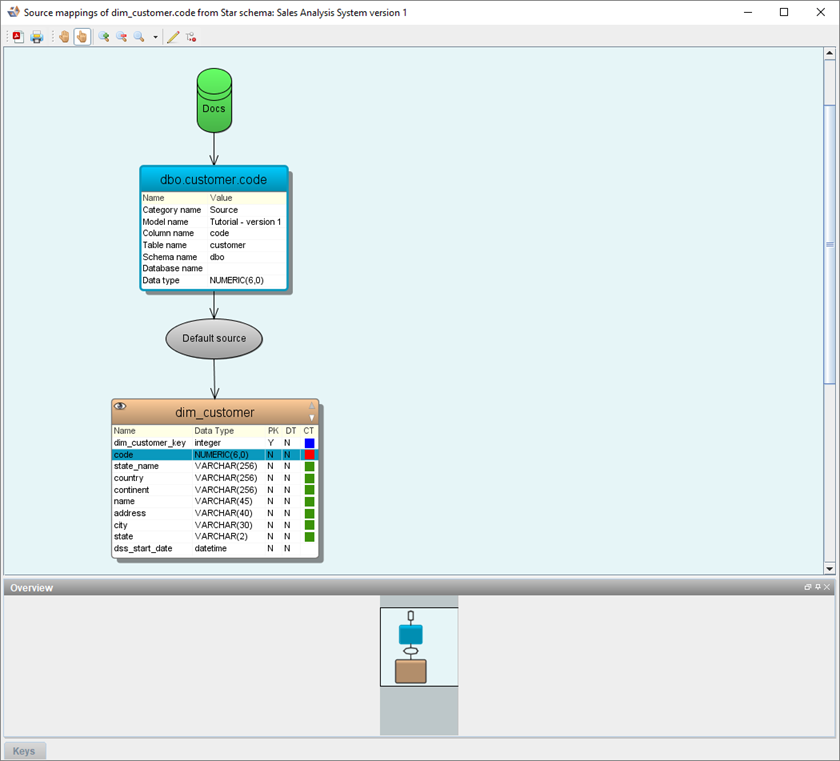Click the CT column header

pos(309,431)
